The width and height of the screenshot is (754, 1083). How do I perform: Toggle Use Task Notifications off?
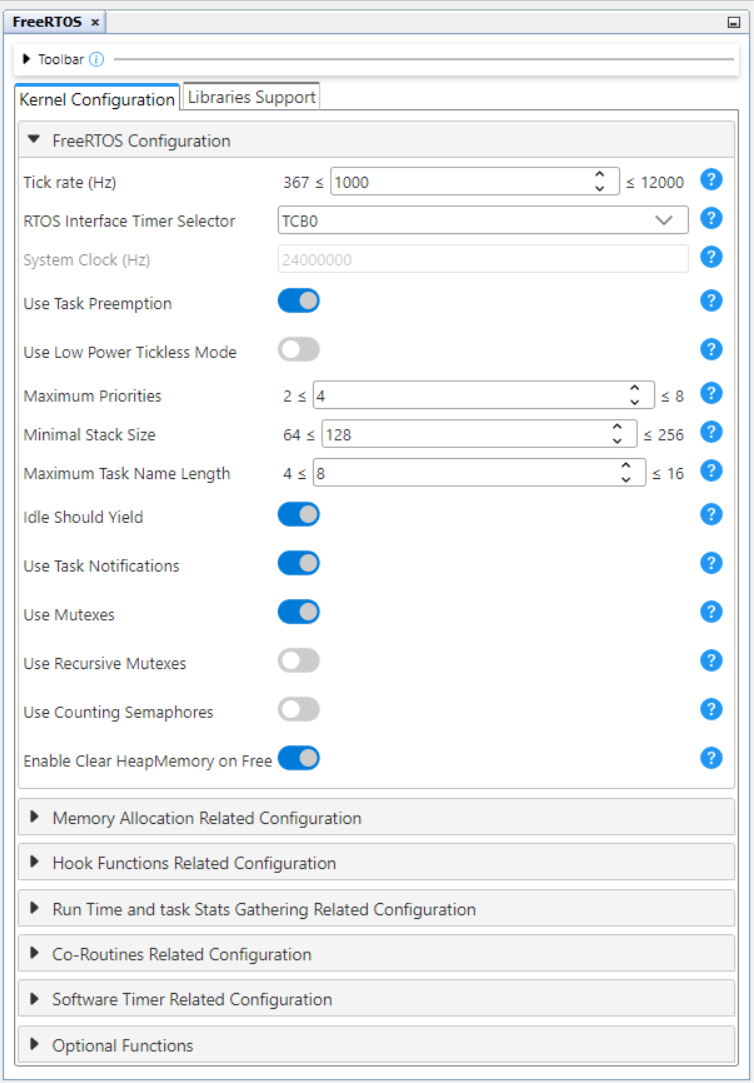pos(299,563)
